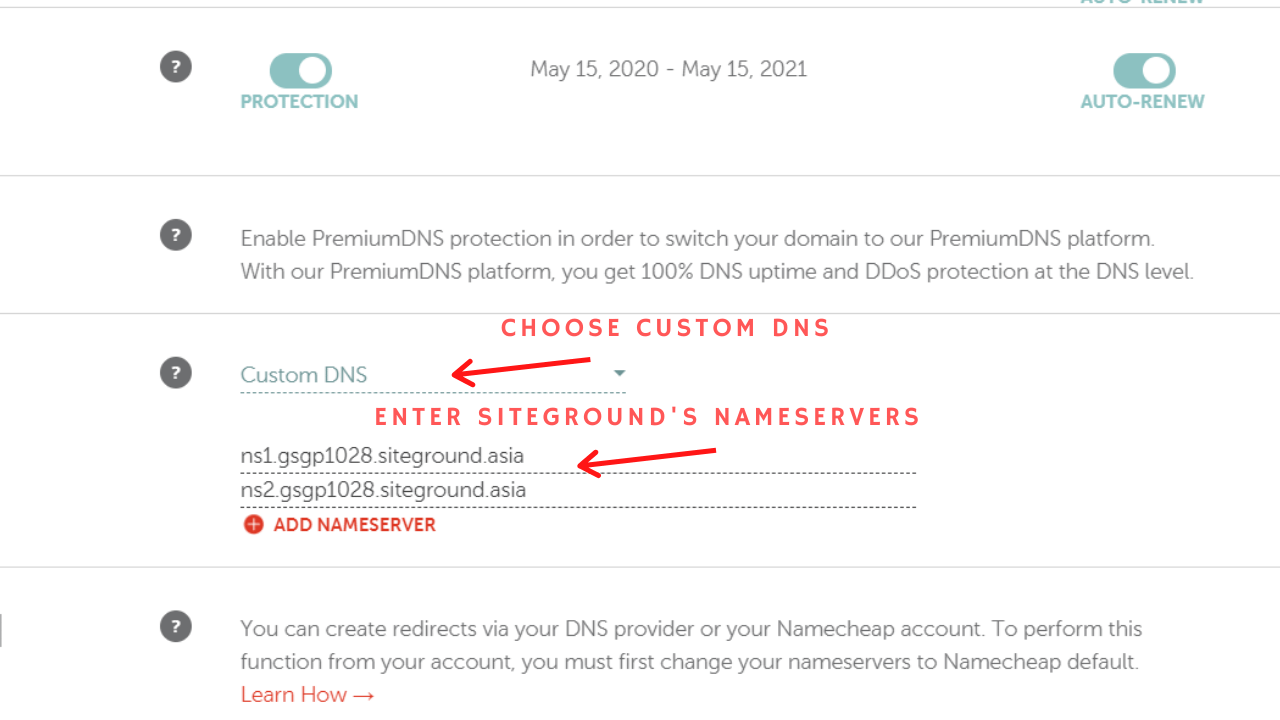Open the Custom DNS selection field
The height and width of the screenshot is (720, 1280).
433,375
